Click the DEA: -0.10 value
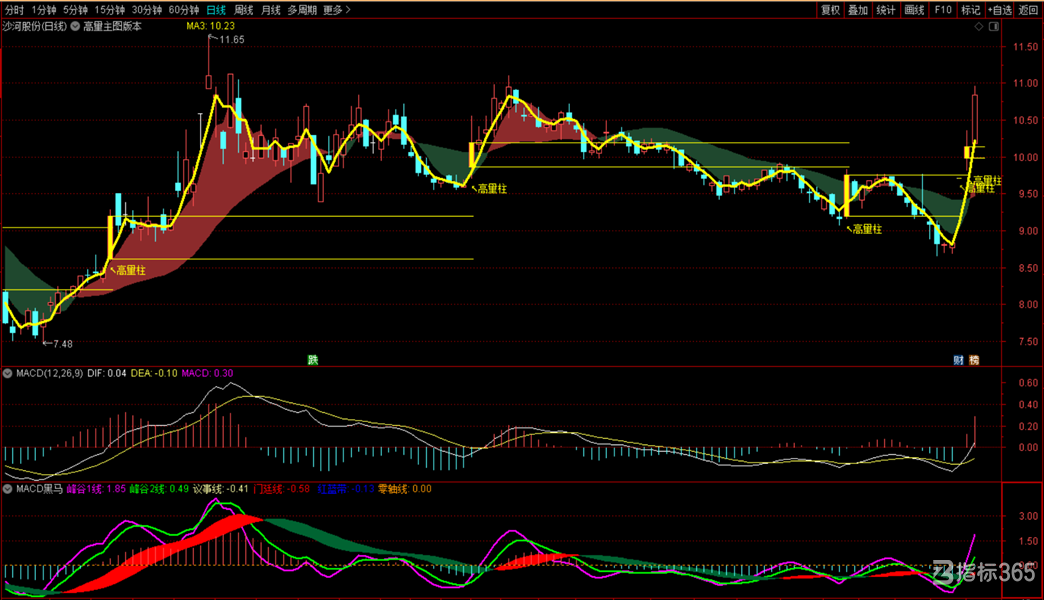Screen dimensions: 1044x600 pyautogui.click(x=154, y=374)
